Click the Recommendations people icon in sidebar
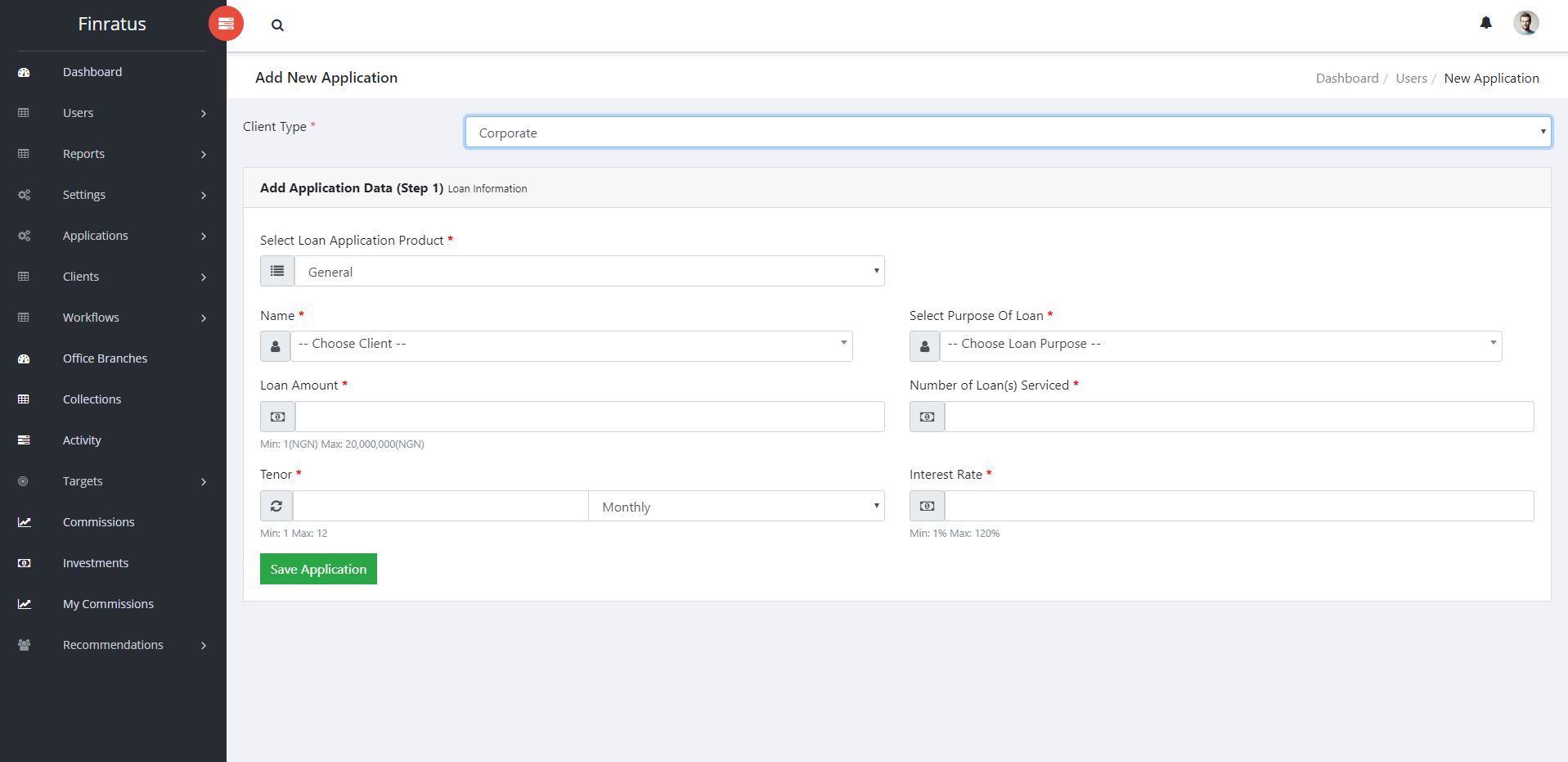Screen dimensions: 1568x762 click(25, 645)
